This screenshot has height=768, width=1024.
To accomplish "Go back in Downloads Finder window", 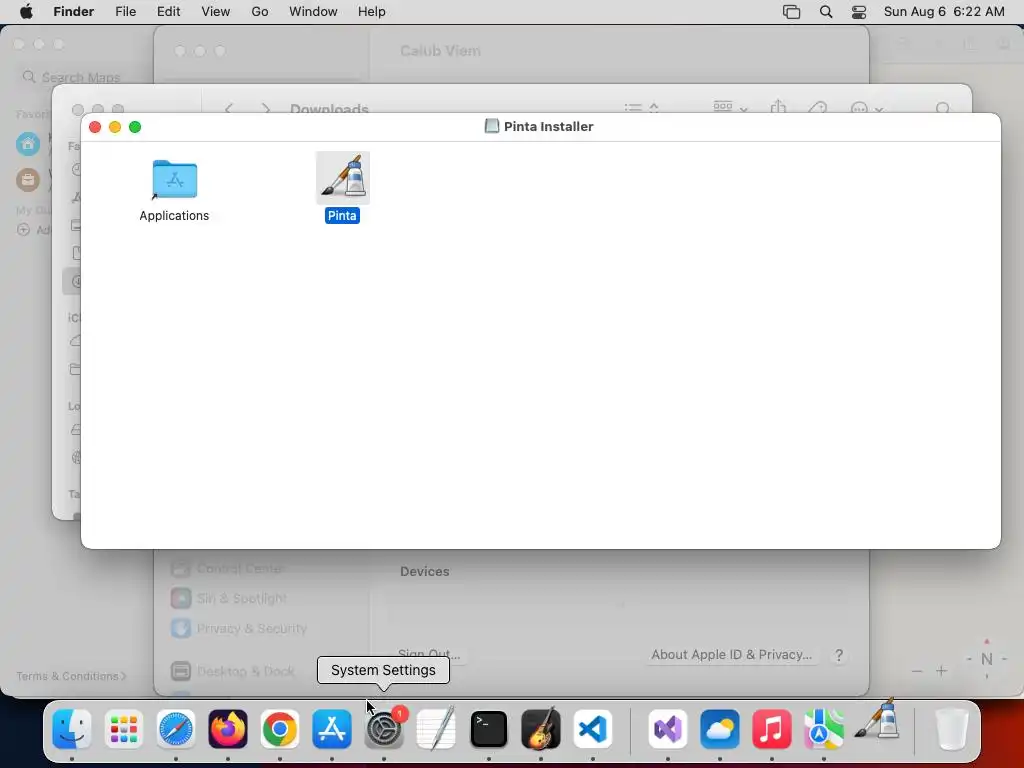I will (229, 108).
